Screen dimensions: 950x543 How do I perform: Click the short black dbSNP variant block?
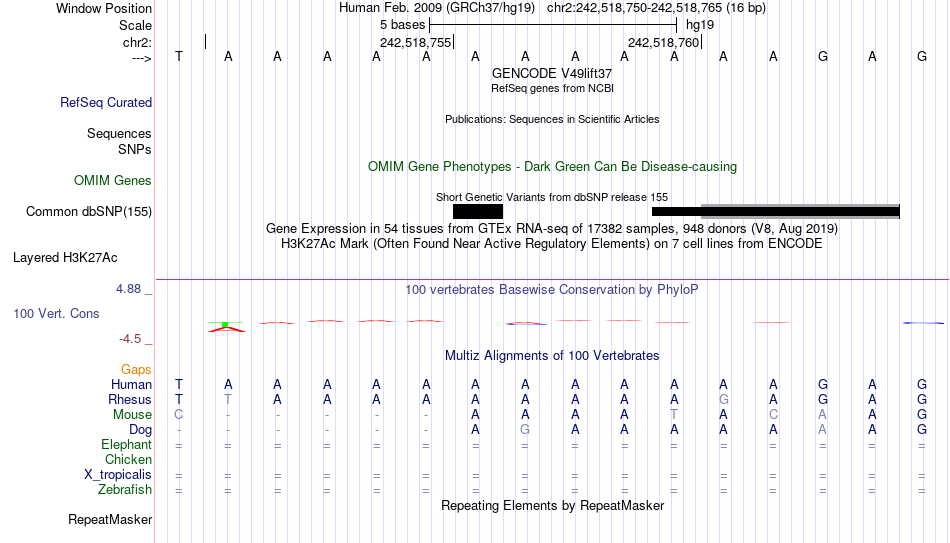[478, 212]
